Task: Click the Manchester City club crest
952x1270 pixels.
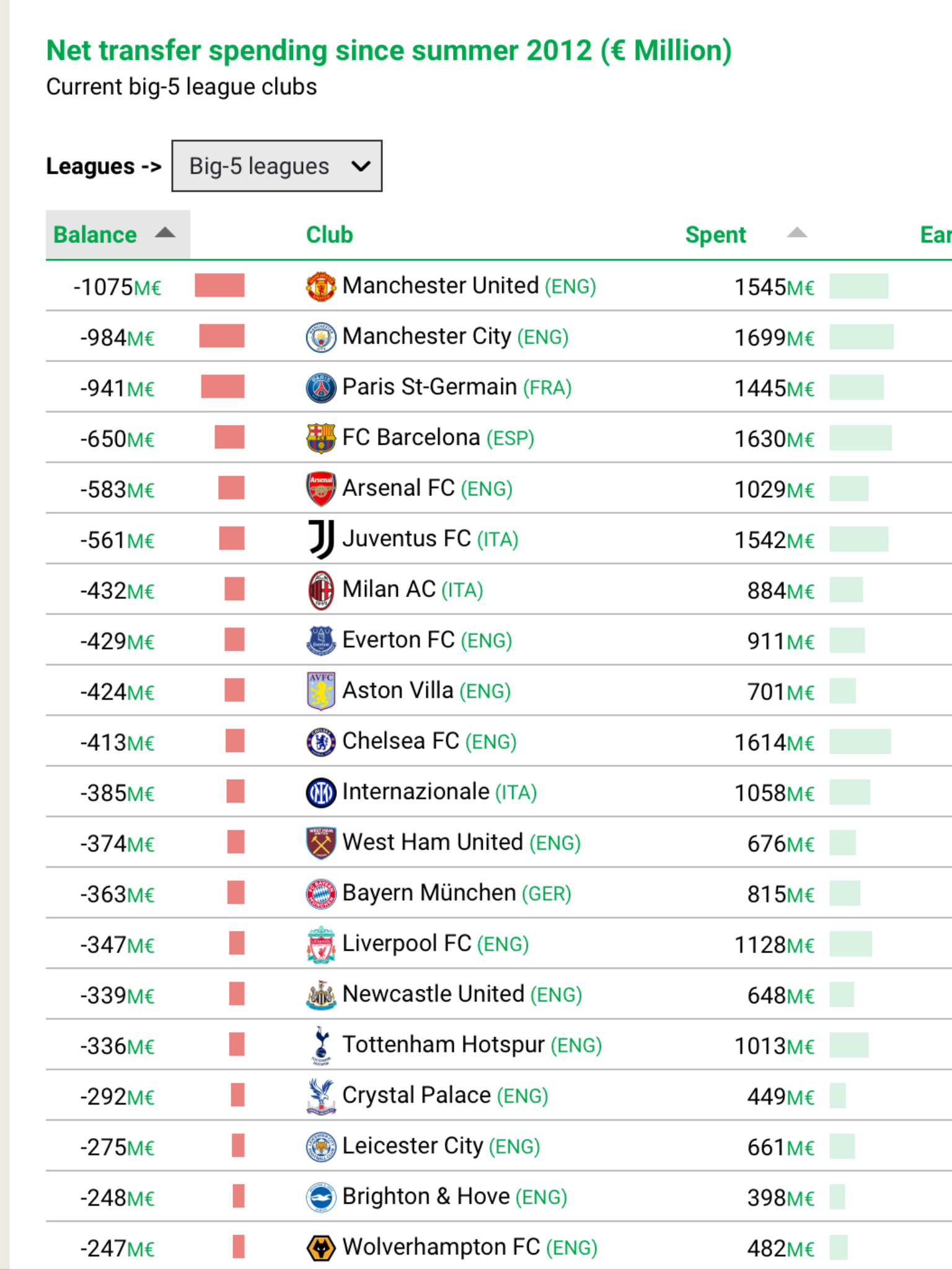Action: coord(321,337)
